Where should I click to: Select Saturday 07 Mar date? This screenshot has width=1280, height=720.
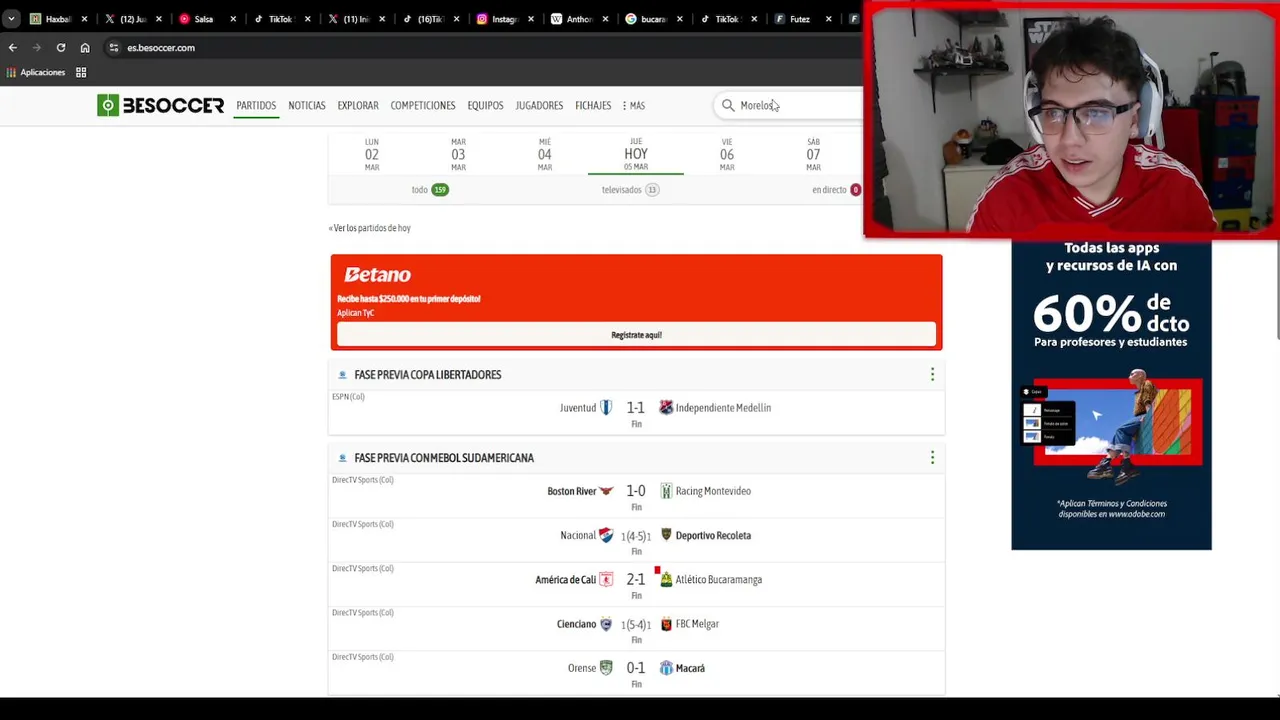(813, 154)
